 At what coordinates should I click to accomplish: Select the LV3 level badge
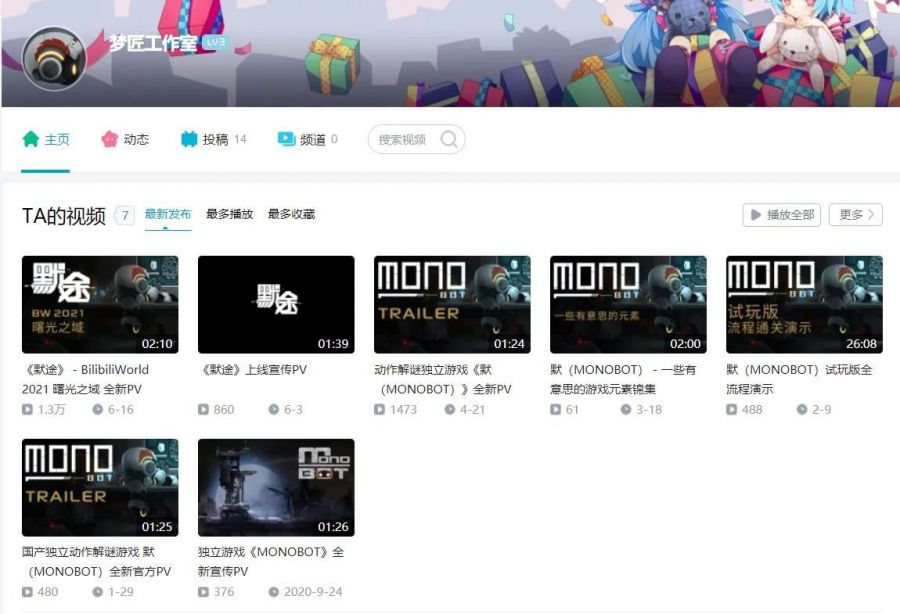(x=216, y=42)
